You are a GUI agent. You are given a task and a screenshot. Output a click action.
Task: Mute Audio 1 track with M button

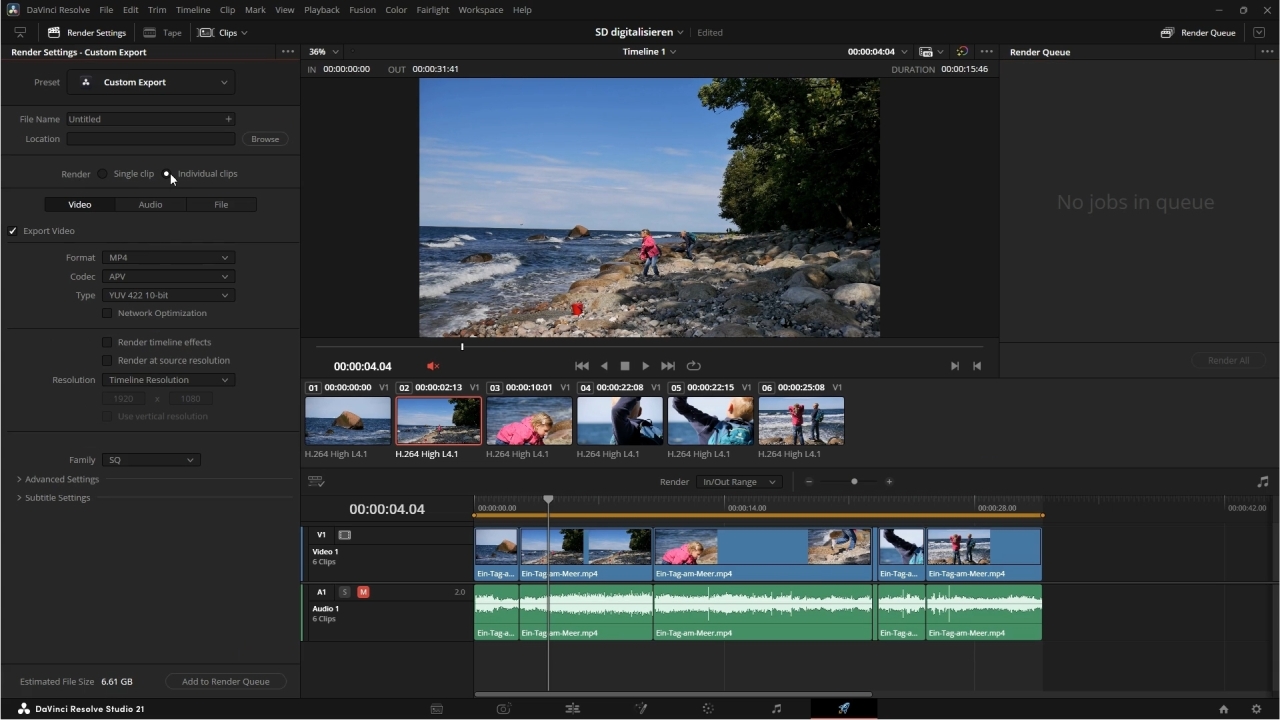click(x=363, y=592)
